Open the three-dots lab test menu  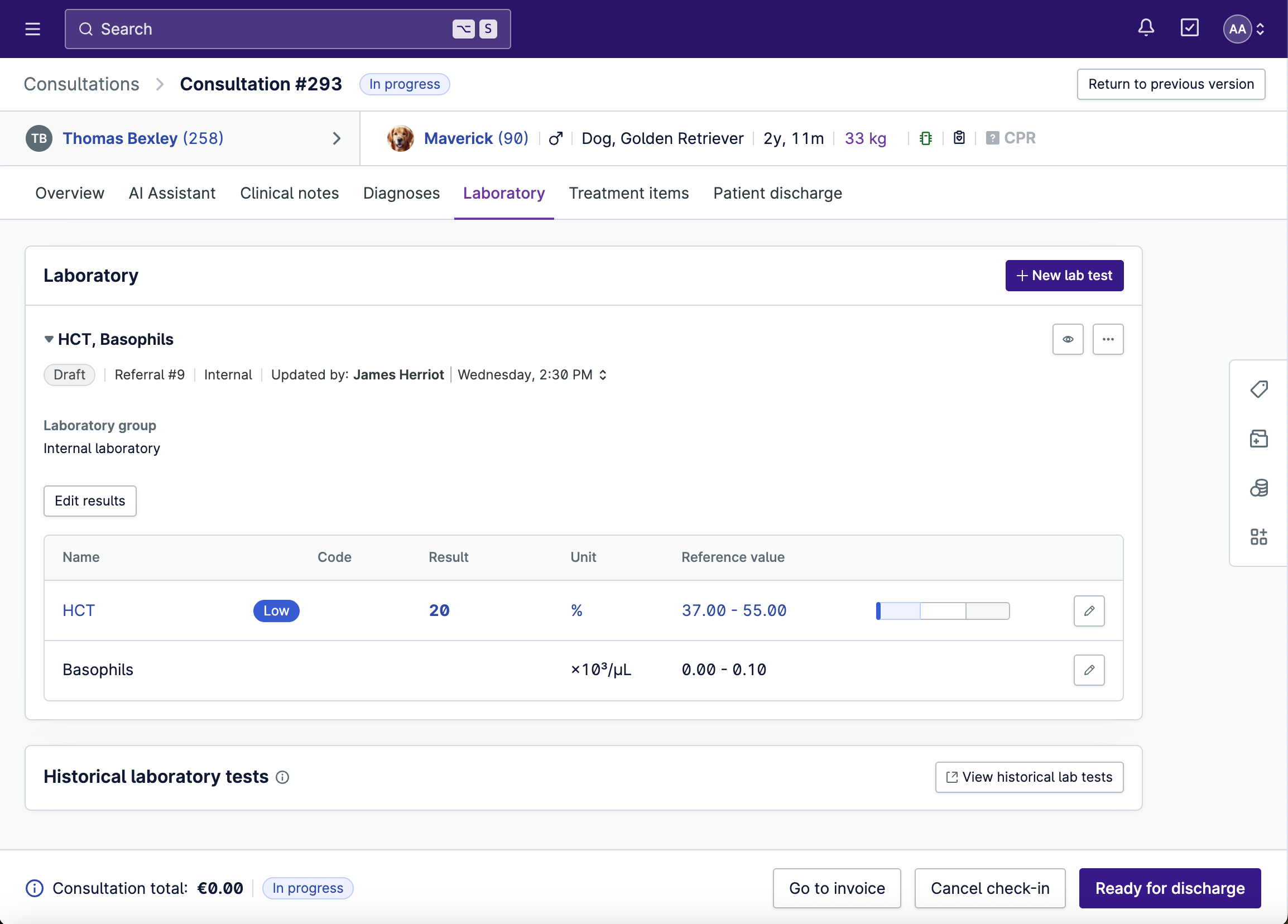click(x=1107, y=340)
